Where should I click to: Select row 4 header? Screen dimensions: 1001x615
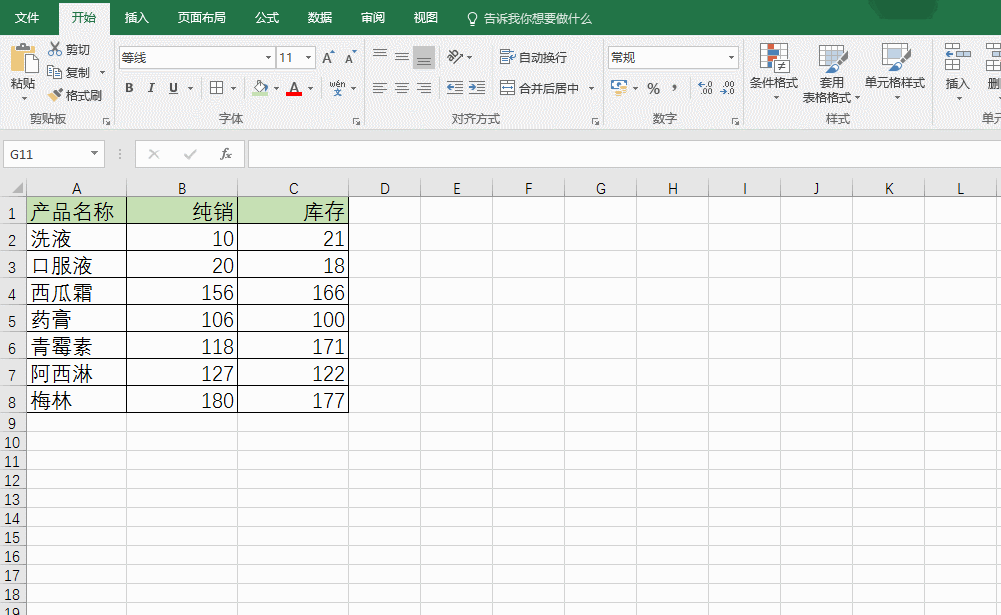pos(13,294)
